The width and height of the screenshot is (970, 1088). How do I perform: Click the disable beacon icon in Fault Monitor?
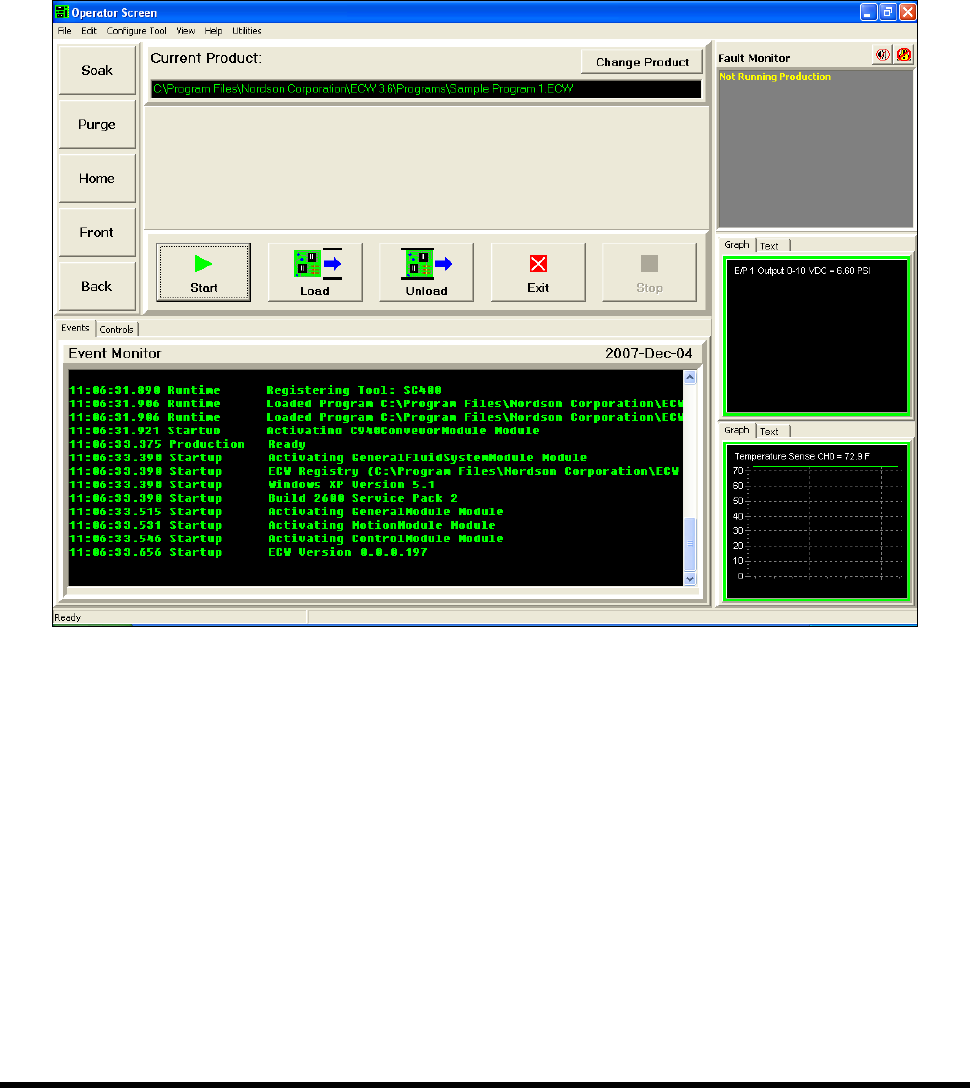pyautogui.click(x=903, y=55)
